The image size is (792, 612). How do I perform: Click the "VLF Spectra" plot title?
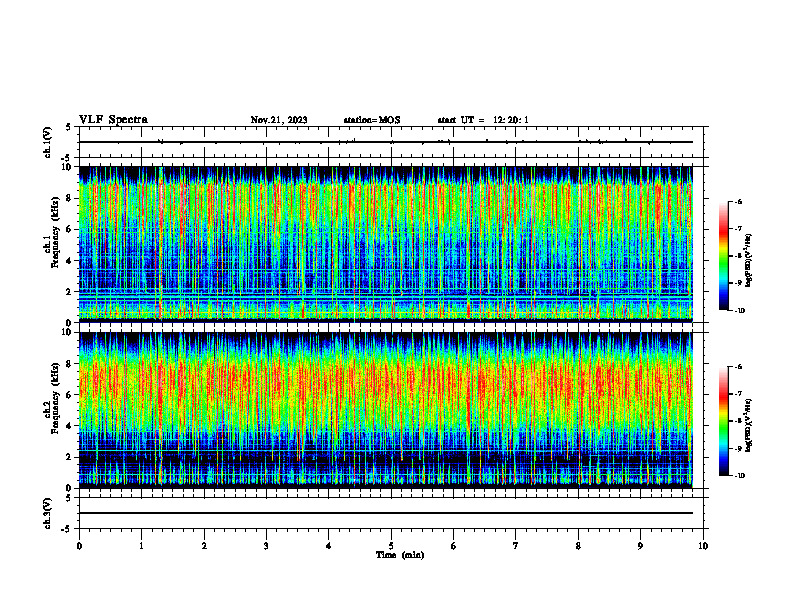(x=113, y=120)
